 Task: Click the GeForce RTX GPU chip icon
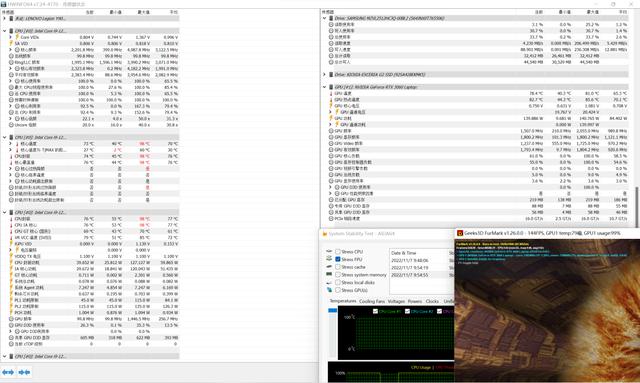(x=331, y=87)
